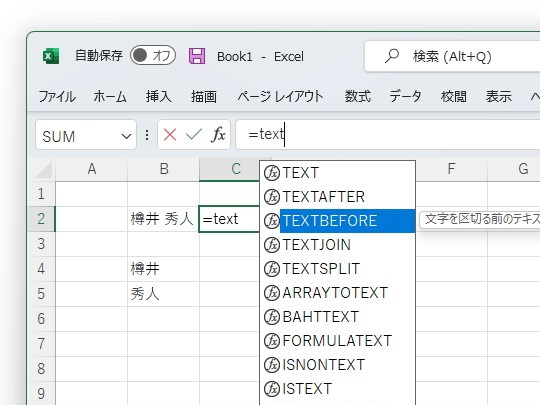Screen dimensions: 540x405
Task: Choose TEXTSPLIT from the autocomplete list
Action: pyautogui.click(x=338, y=269)
